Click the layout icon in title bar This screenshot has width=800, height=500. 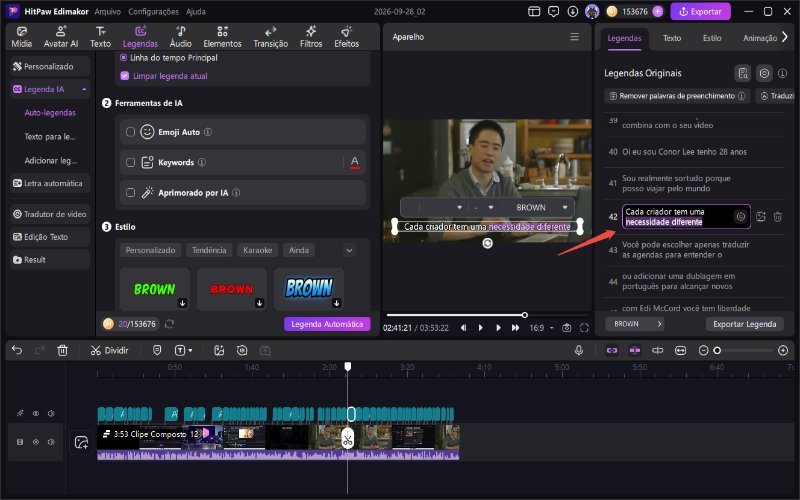[534, 11]
